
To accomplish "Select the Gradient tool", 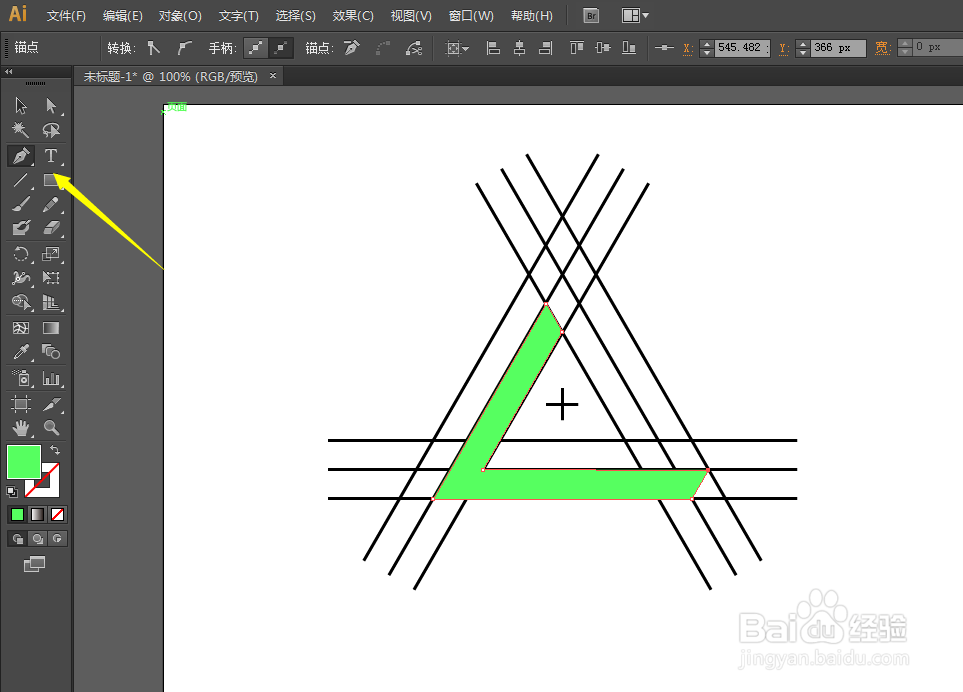I will click(51, 328).
